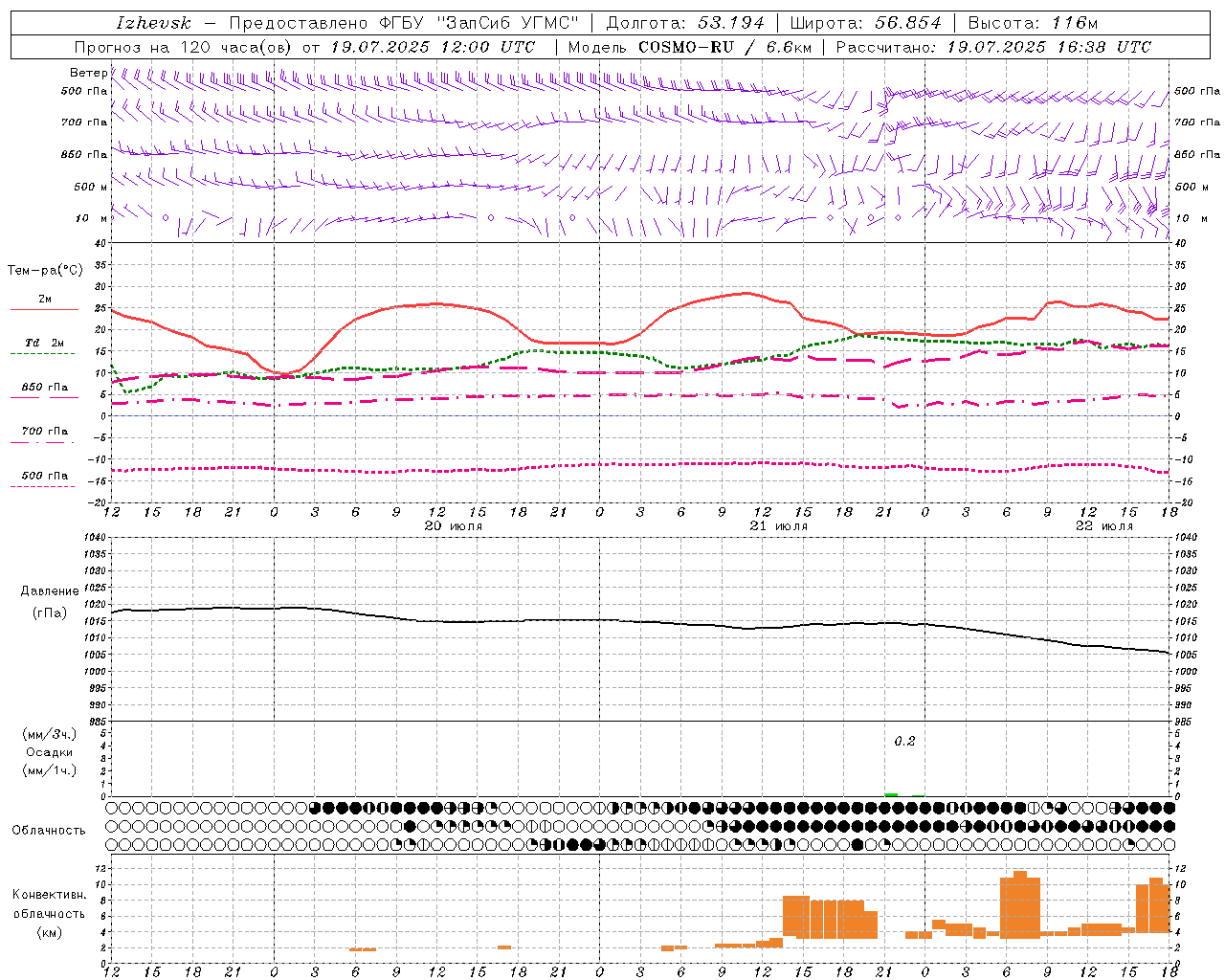Click the '(мм/3ч.)' precipitation unit label

tap(49, 734)
